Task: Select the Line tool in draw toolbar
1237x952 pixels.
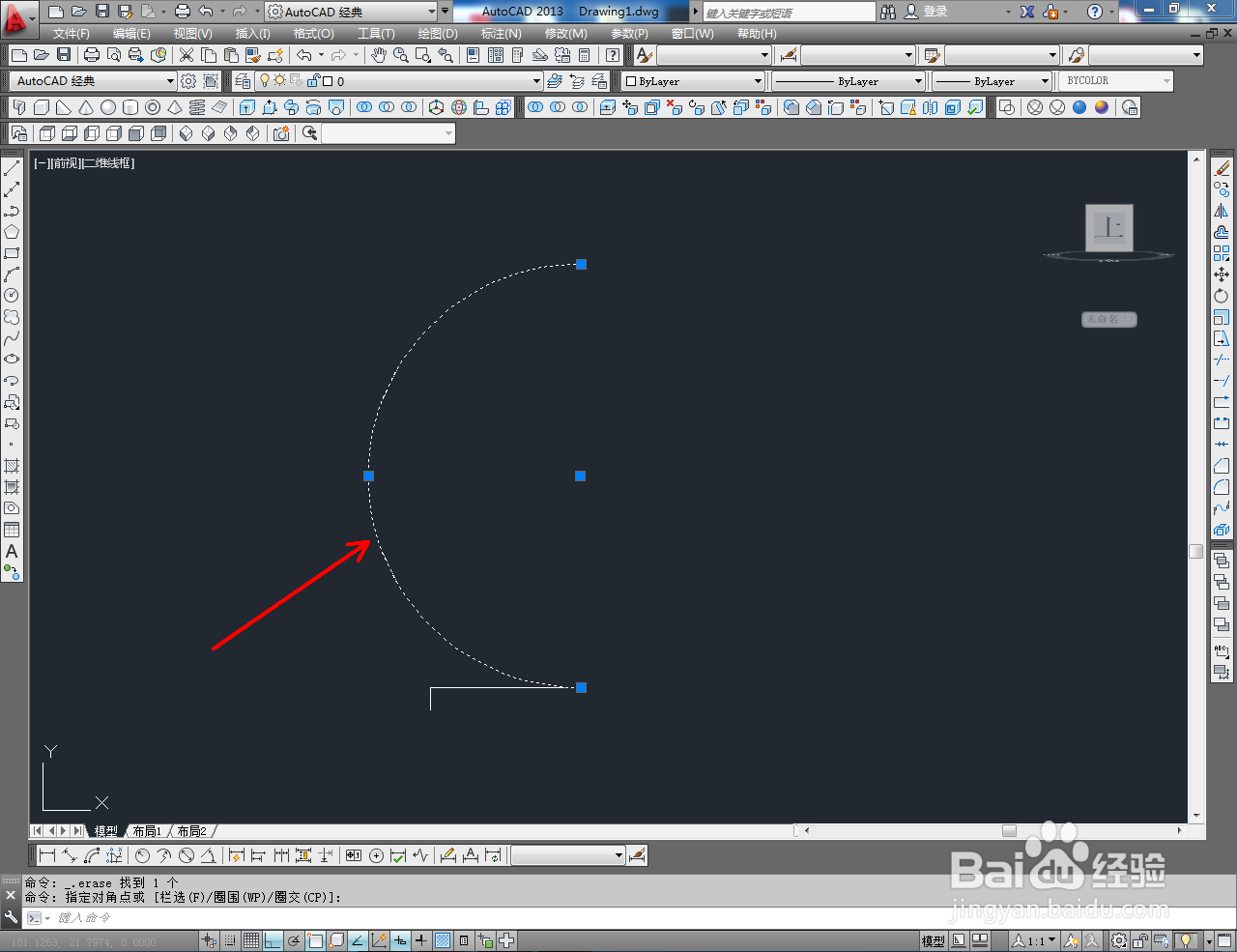Action: 12,168
